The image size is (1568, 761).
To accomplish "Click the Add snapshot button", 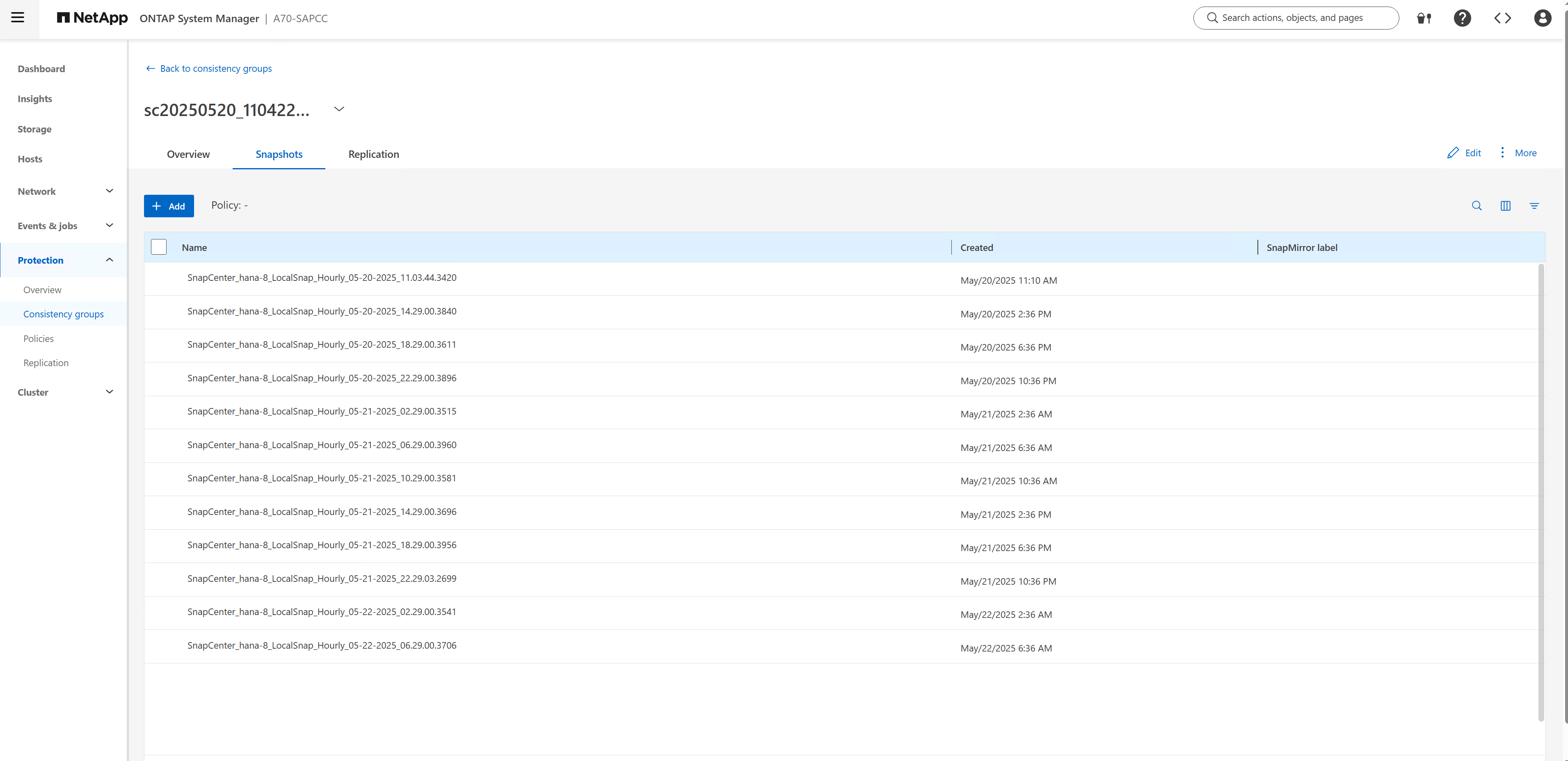I will (x=169, y=205).
